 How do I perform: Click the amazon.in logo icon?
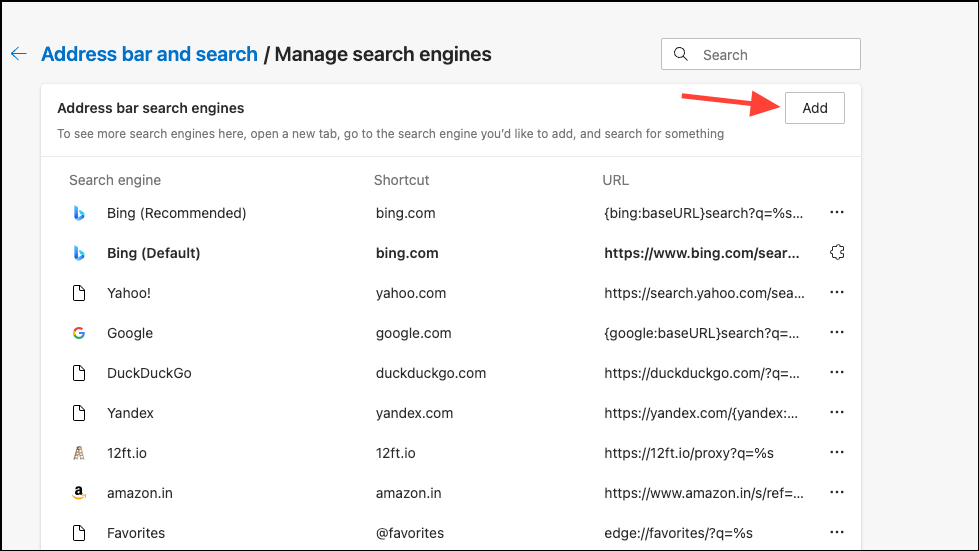79,493
